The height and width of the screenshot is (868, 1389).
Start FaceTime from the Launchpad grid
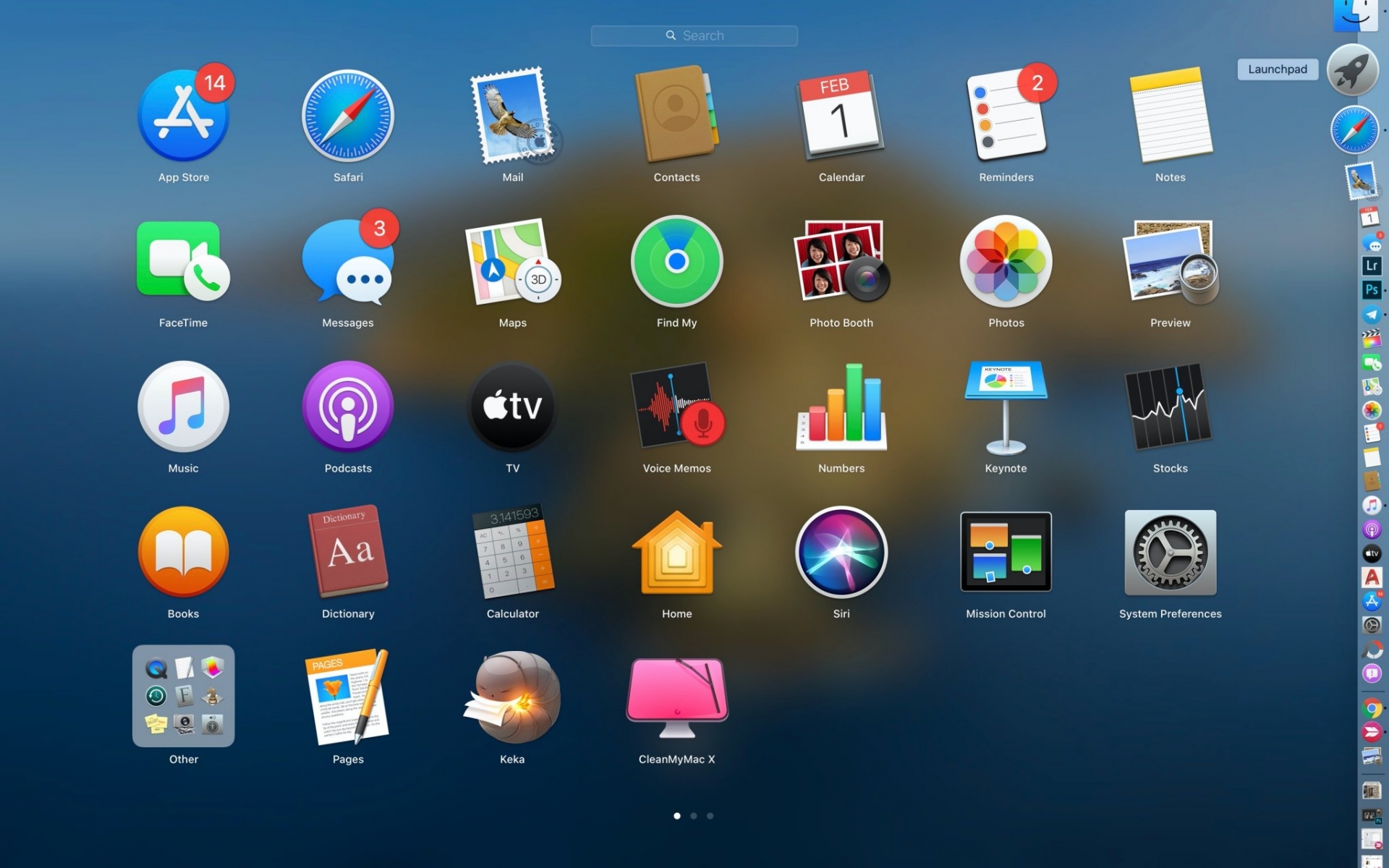coord(184,261)
